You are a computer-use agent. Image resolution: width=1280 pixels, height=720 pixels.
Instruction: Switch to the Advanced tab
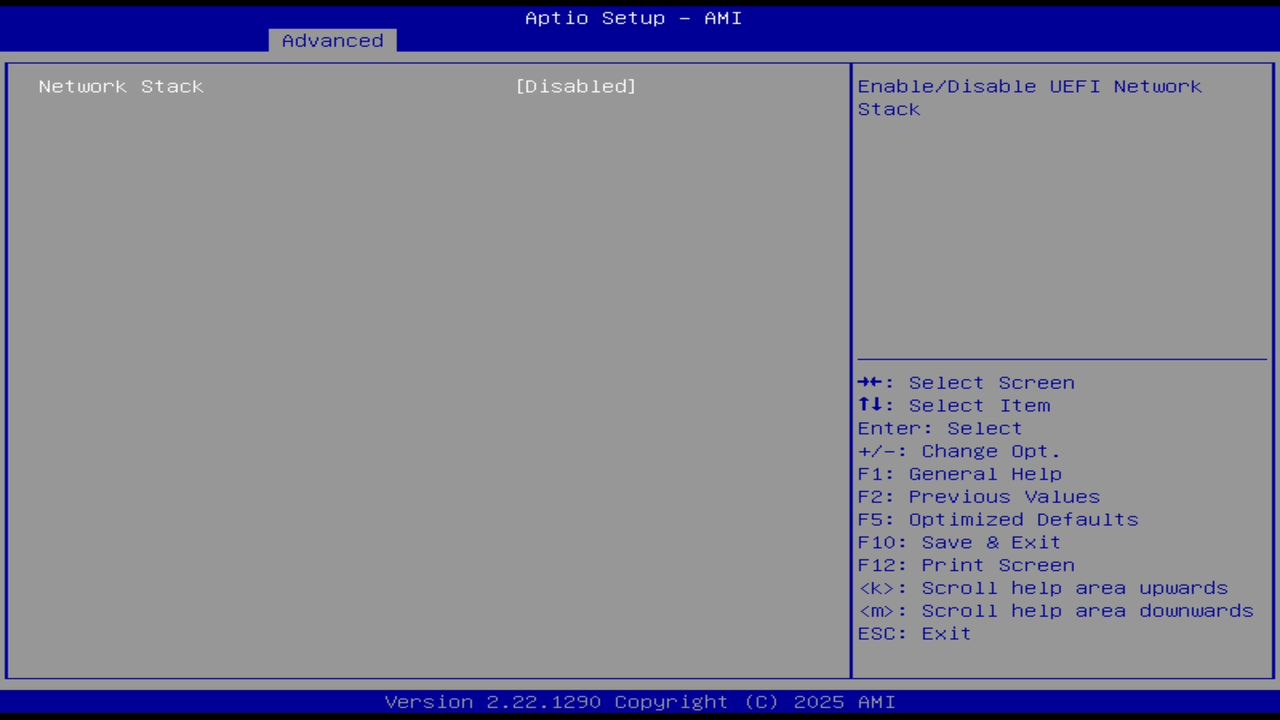(331, 40)
